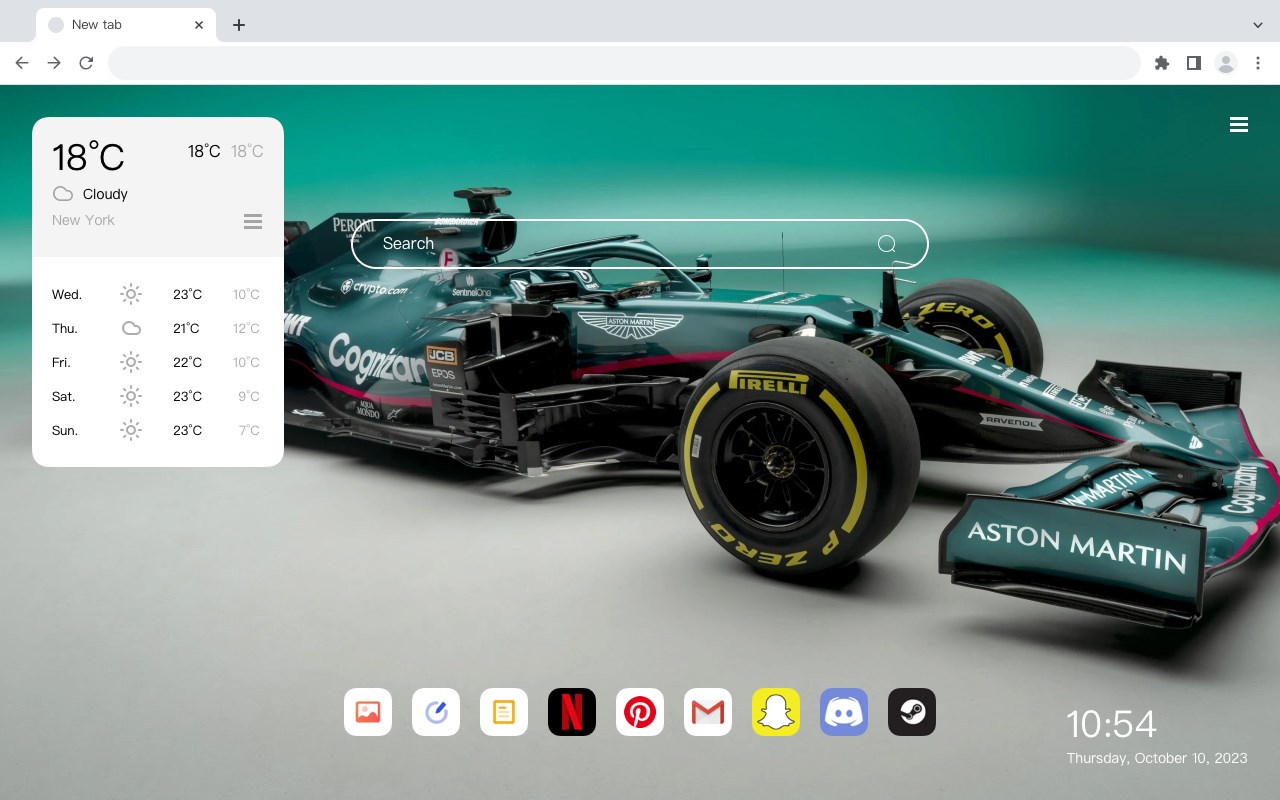Open the page hamburger menu at top right
Screen dimensions: 1280x800
(x=1239, y=124)
